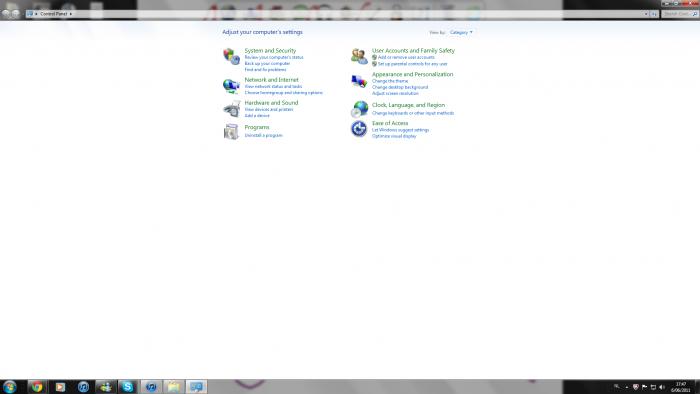This screenshot has width=700, height=394.
Task: Open the Network and Internet icon
Action: point(231,86)
